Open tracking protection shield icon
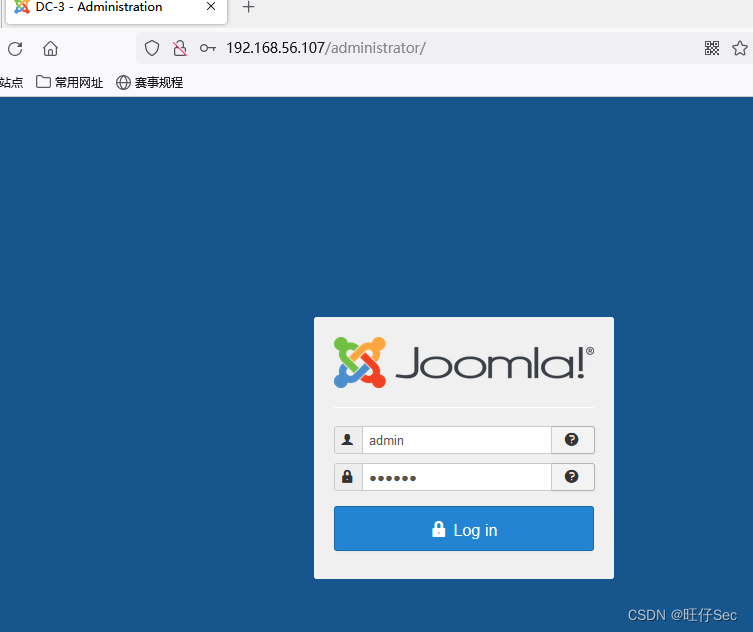Image resolution: width=753 pixels, height=632 pixels. point(152,48)
